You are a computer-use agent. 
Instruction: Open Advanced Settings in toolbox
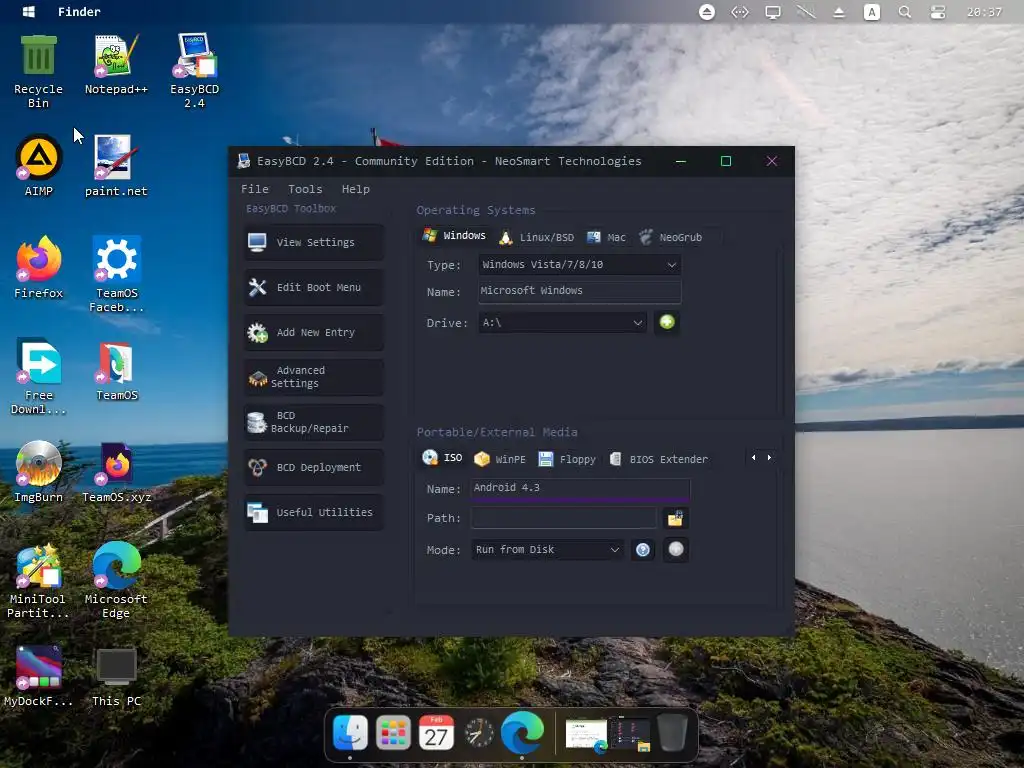(313, 377)
